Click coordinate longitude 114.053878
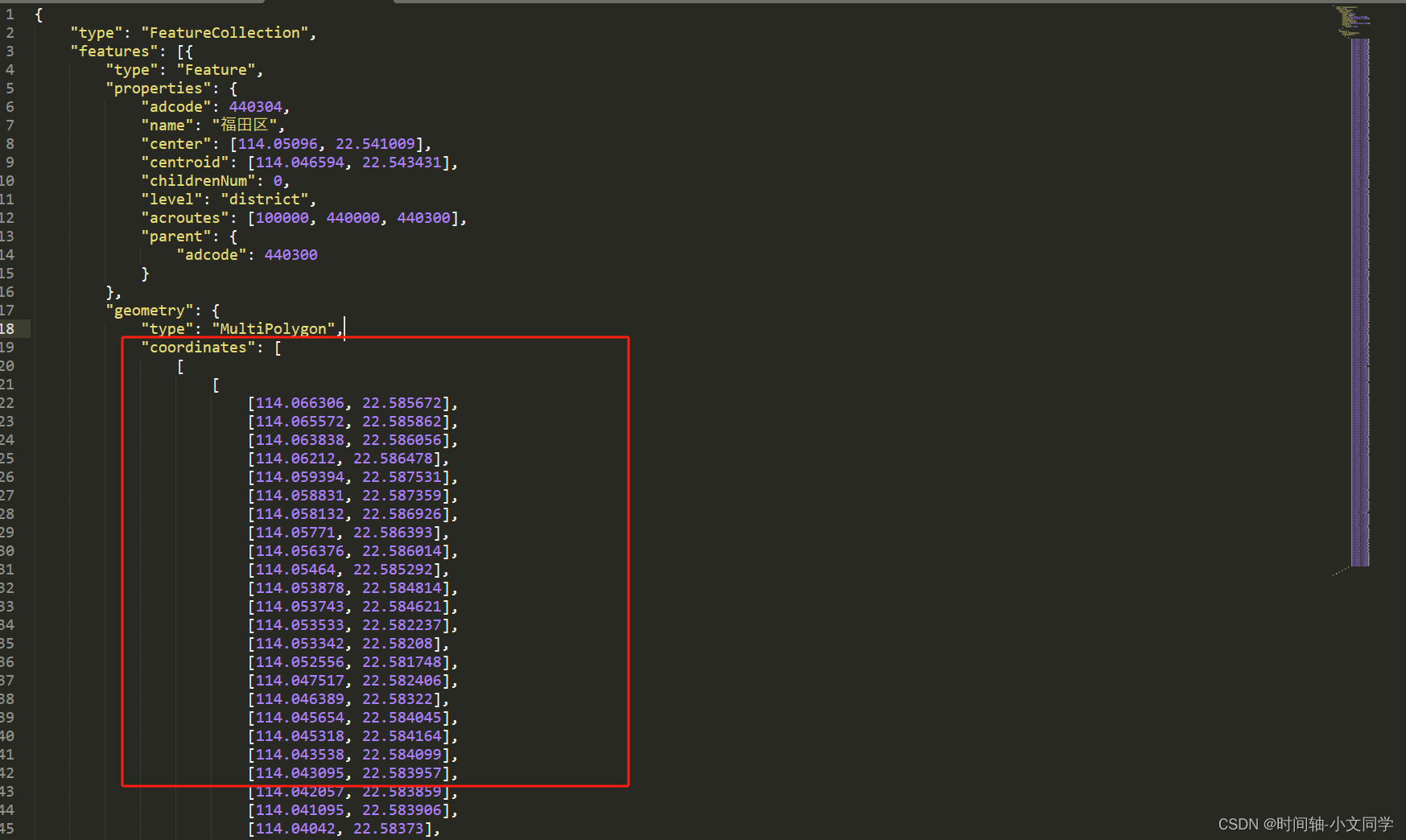Image resolution: width=1406 pixels, height=840 pixels. (x=299, y=588)
